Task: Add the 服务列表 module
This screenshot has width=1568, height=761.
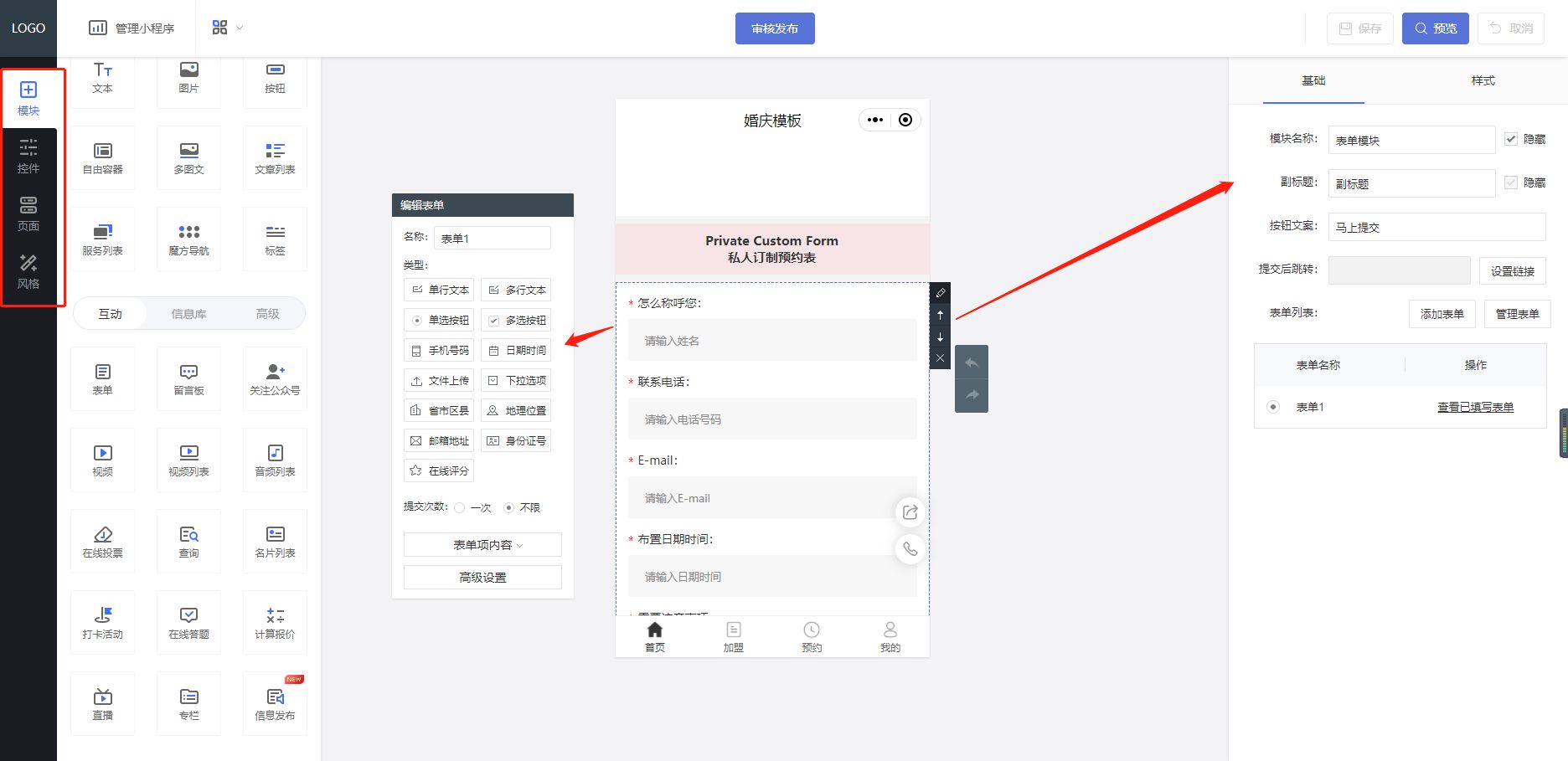Action: (103, 239)
